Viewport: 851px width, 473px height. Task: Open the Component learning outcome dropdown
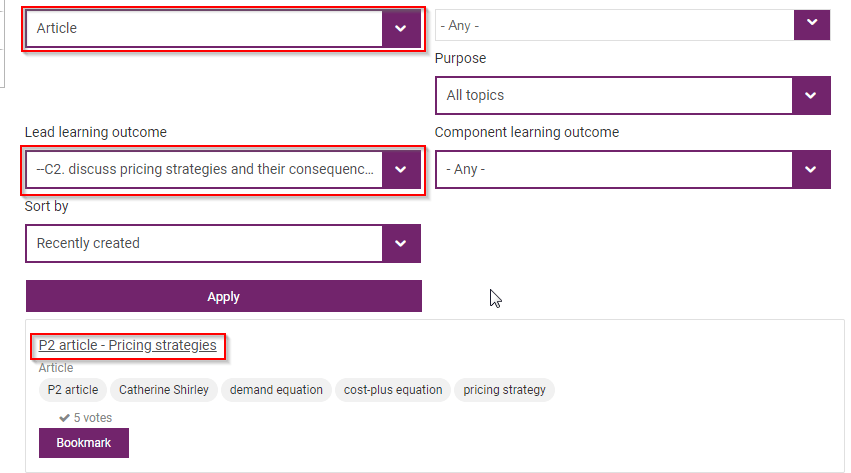pos(614,169)
